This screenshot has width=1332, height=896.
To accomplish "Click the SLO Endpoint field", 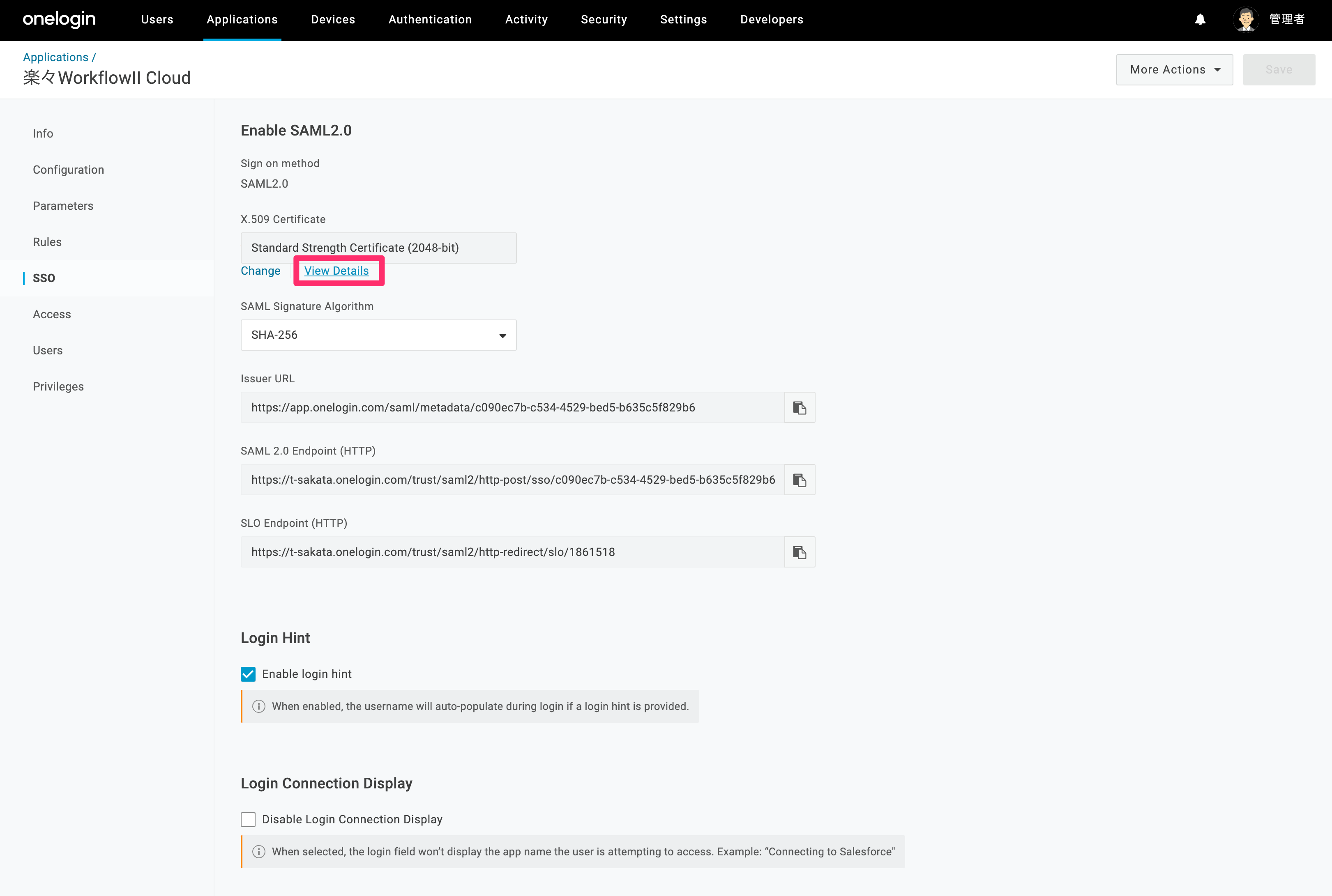I will [512, 552].
